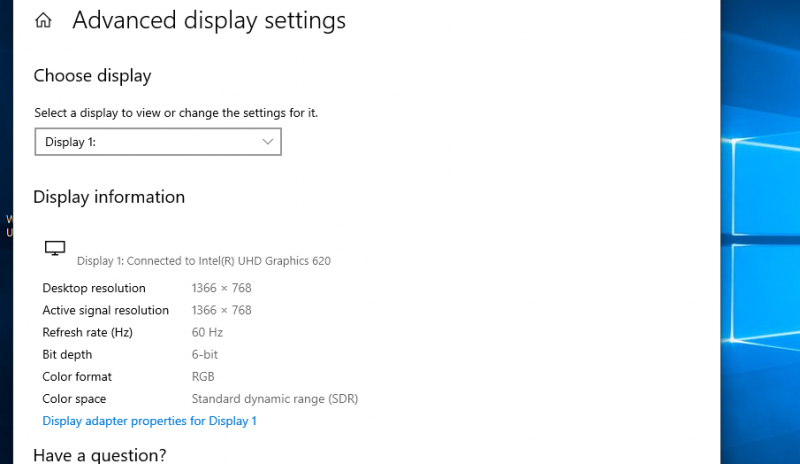Click the Connected to Intel(R) UHD Graphics 620 text
Viewport: 800px width, 464px height.
(x=203, y=261)
